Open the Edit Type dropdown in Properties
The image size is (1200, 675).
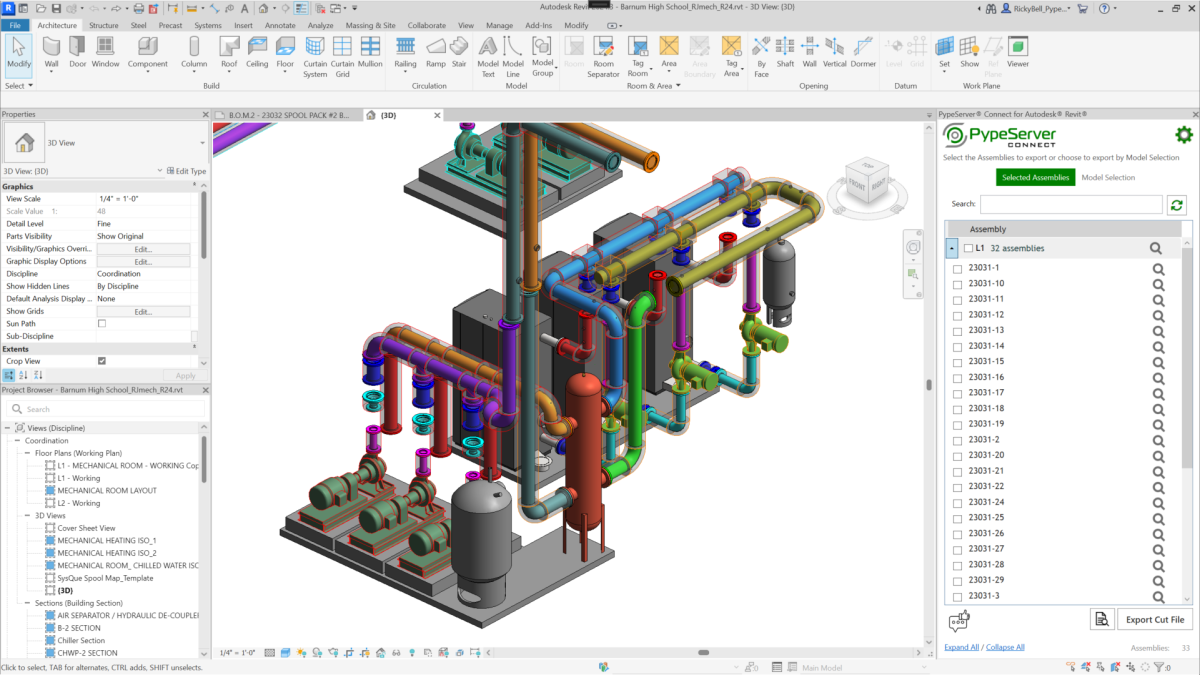click(186, 171)
